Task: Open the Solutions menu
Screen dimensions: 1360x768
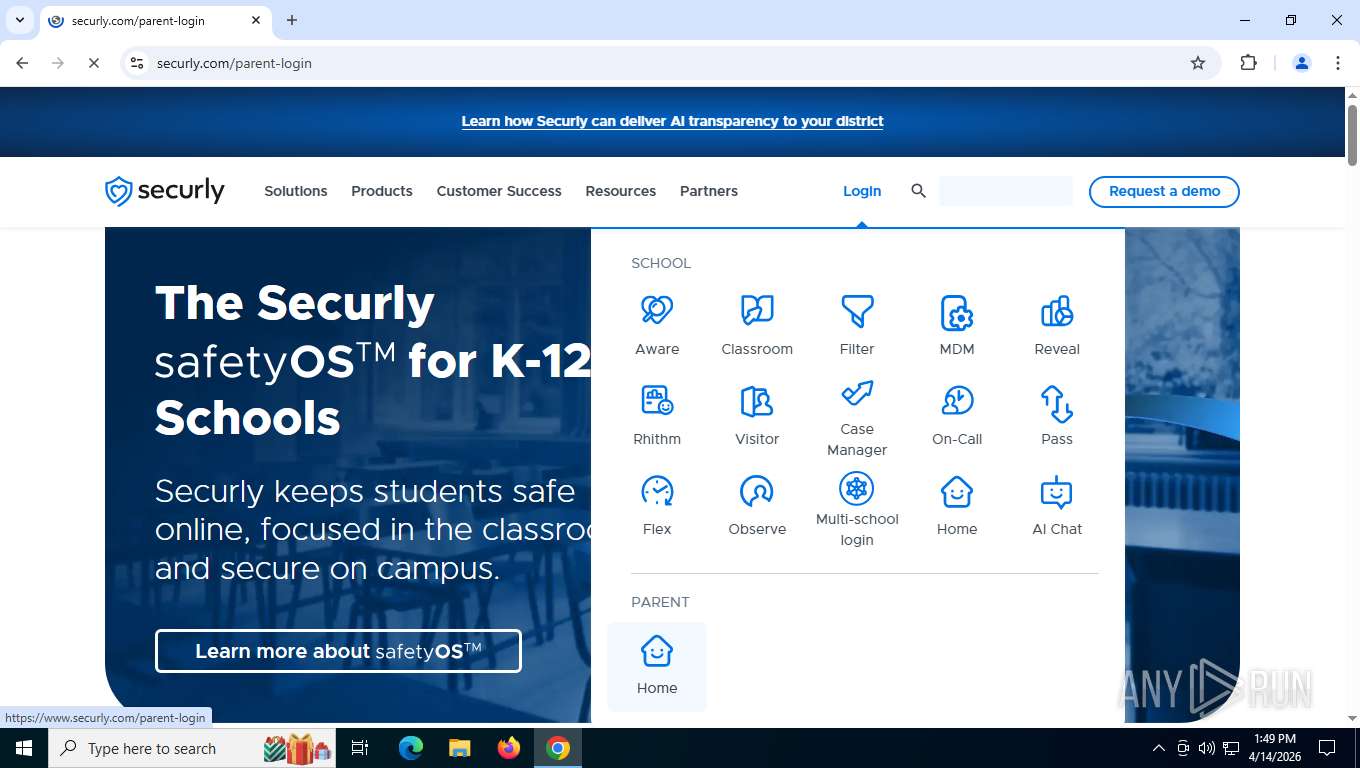Action: point(296,191)
